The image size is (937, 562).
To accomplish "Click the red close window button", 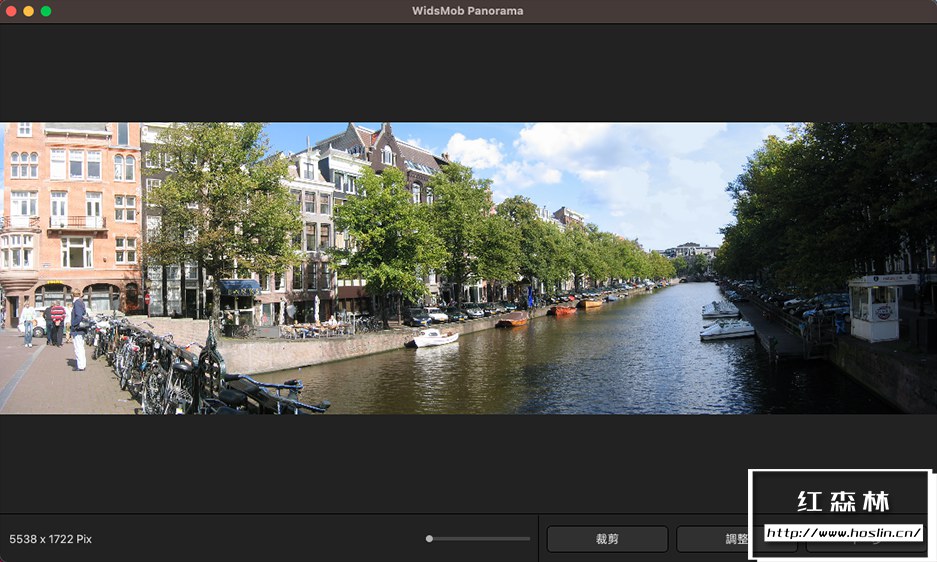I will tap(11, 11).
